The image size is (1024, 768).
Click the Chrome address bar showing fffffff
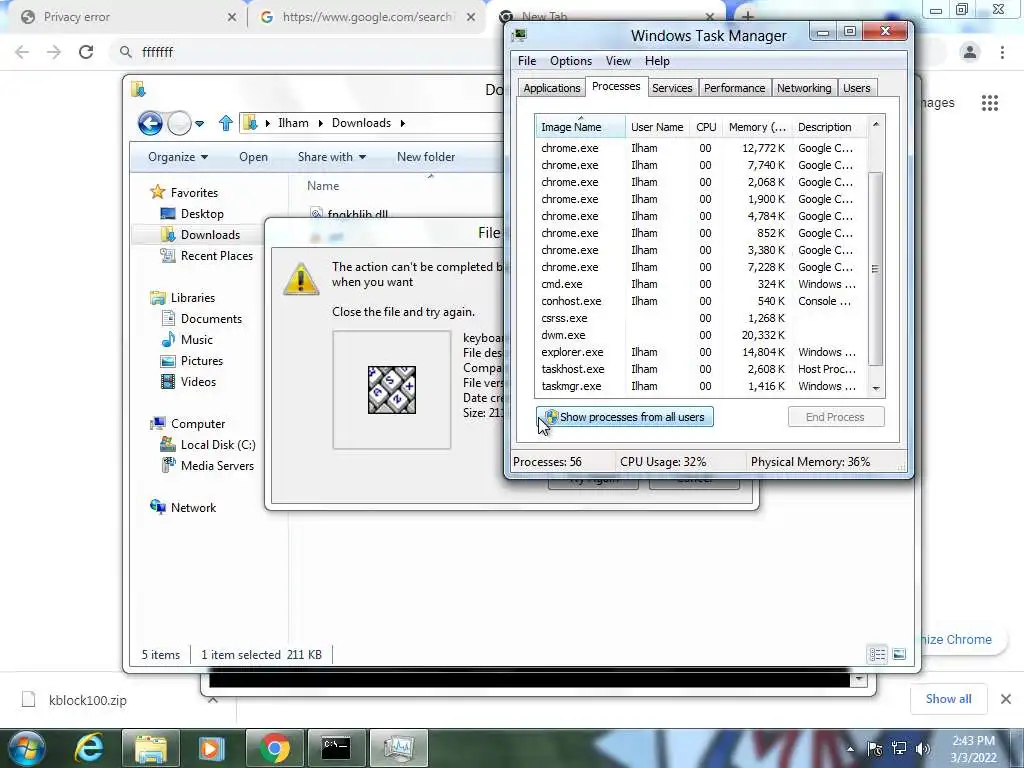[x=307, y=52]
